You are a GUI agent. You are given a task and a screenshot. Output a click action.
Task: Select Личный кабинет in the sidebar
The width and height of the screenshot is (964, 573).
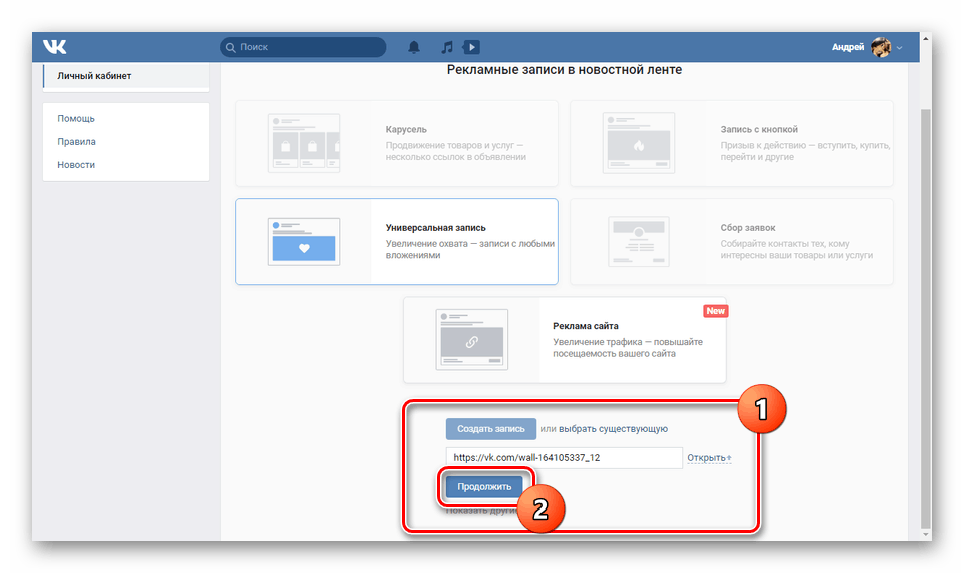pyautogui.click(x=126, y=76)
